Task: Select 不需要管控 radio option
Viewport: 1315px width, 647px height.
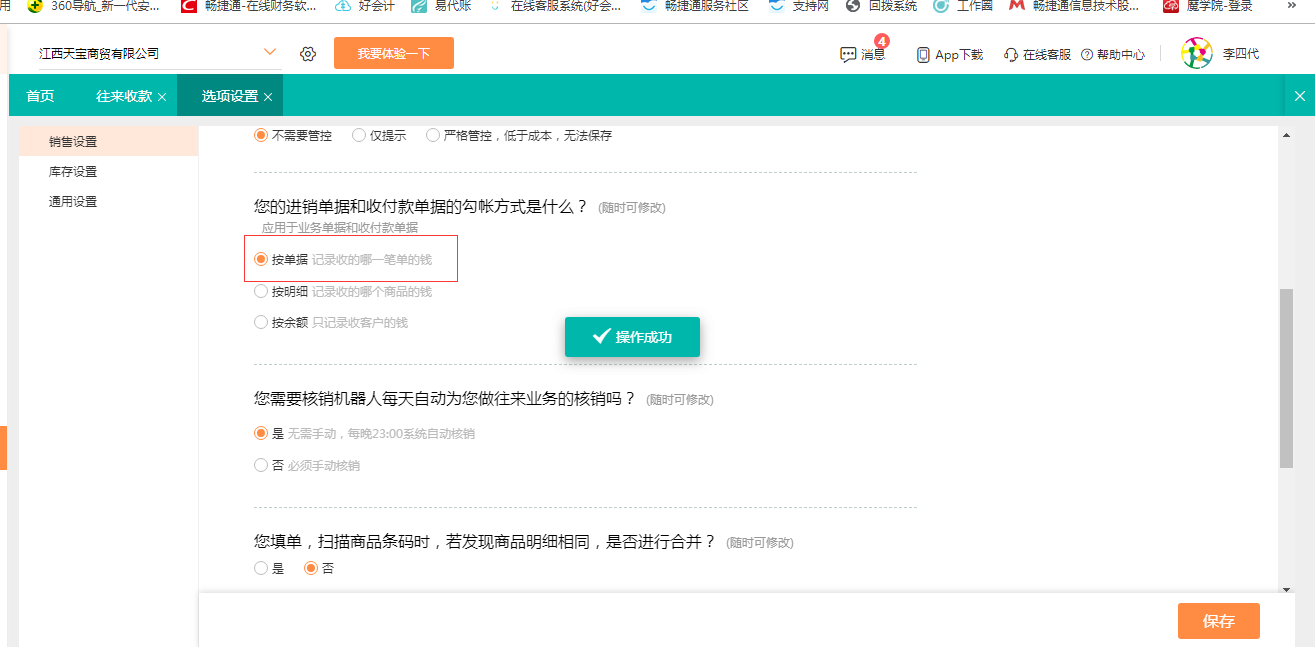Action: [261, 135]
